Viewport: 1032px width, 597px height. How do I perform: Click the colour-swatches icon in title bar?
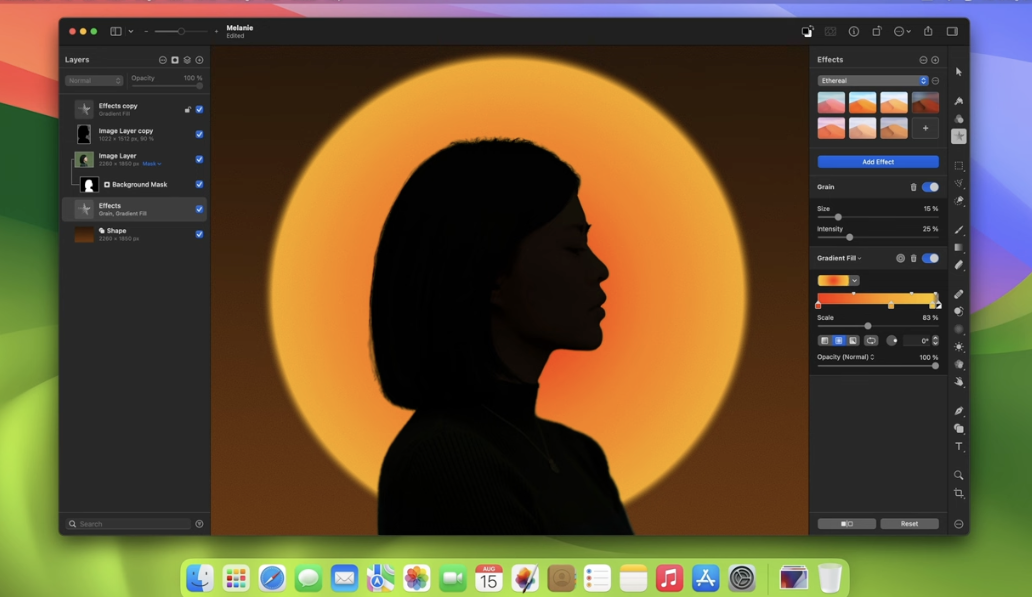point(808,32)
